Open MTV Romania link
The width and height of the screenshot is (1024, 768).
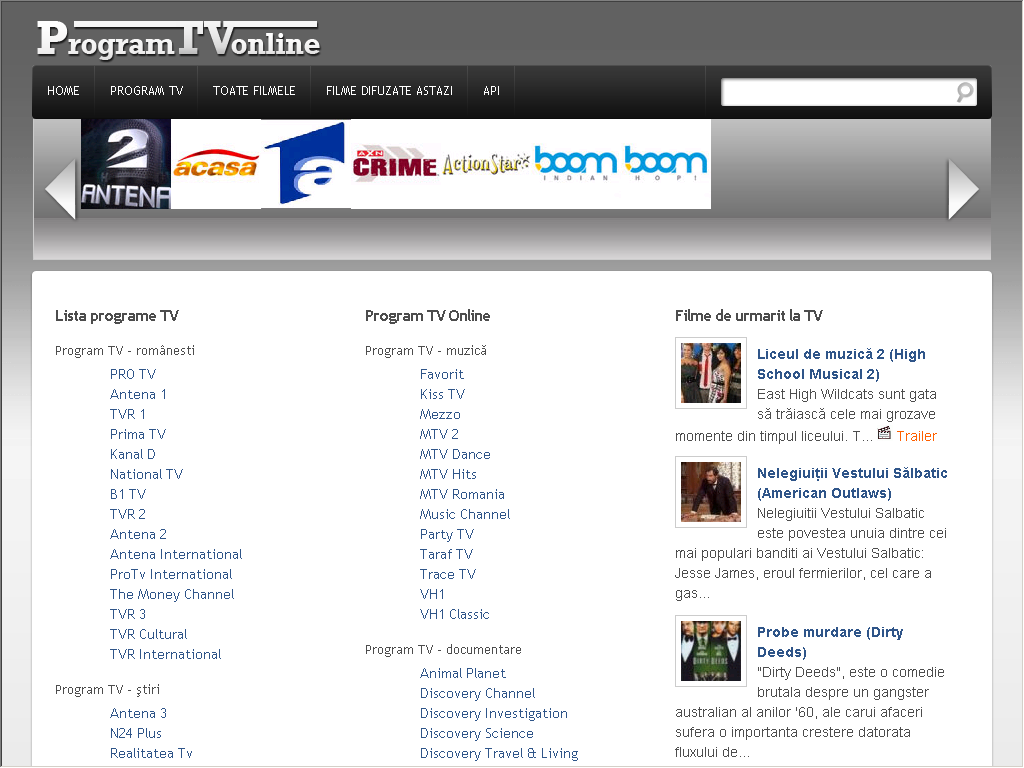(462, 494)
